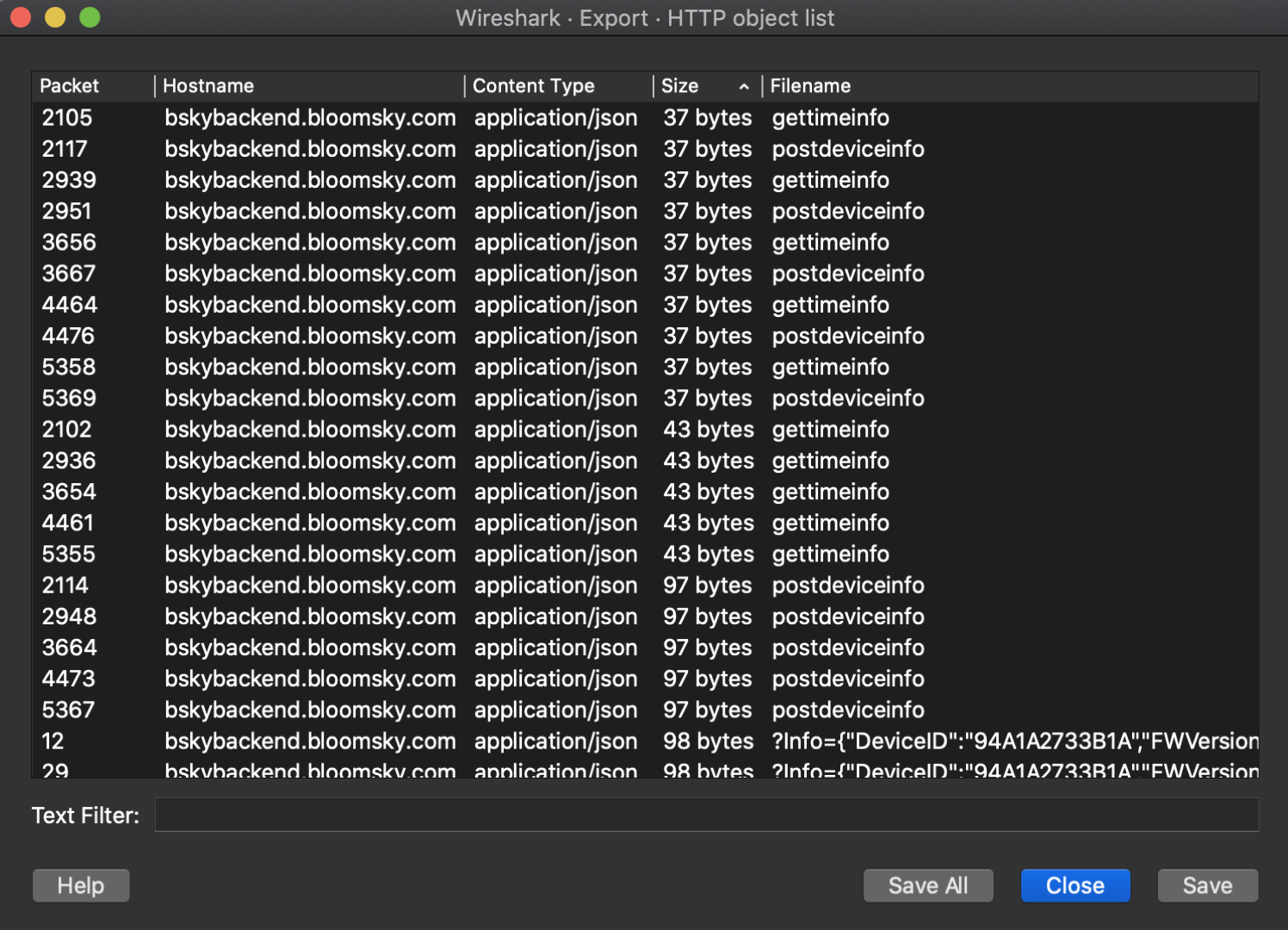Click gettimeinfo filename in packet 5355 row
Image resolution: width=1288 pixels, height=930 pixels.
(831, 554)
